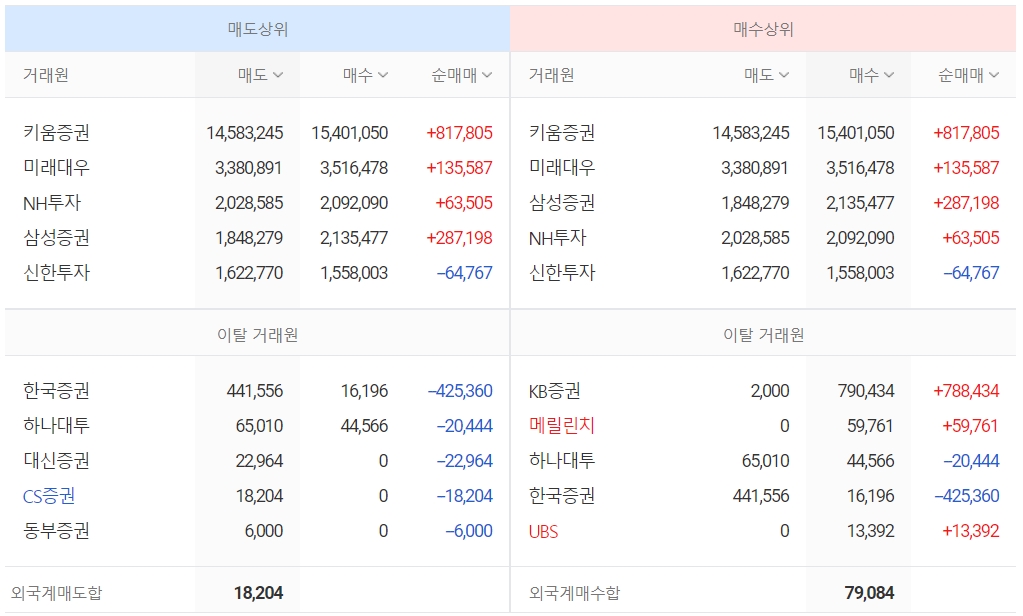Click NH투자 in the 매도상위 table
The height and width of the screenshot is (616, 1023).
click(x=52, y=203)
